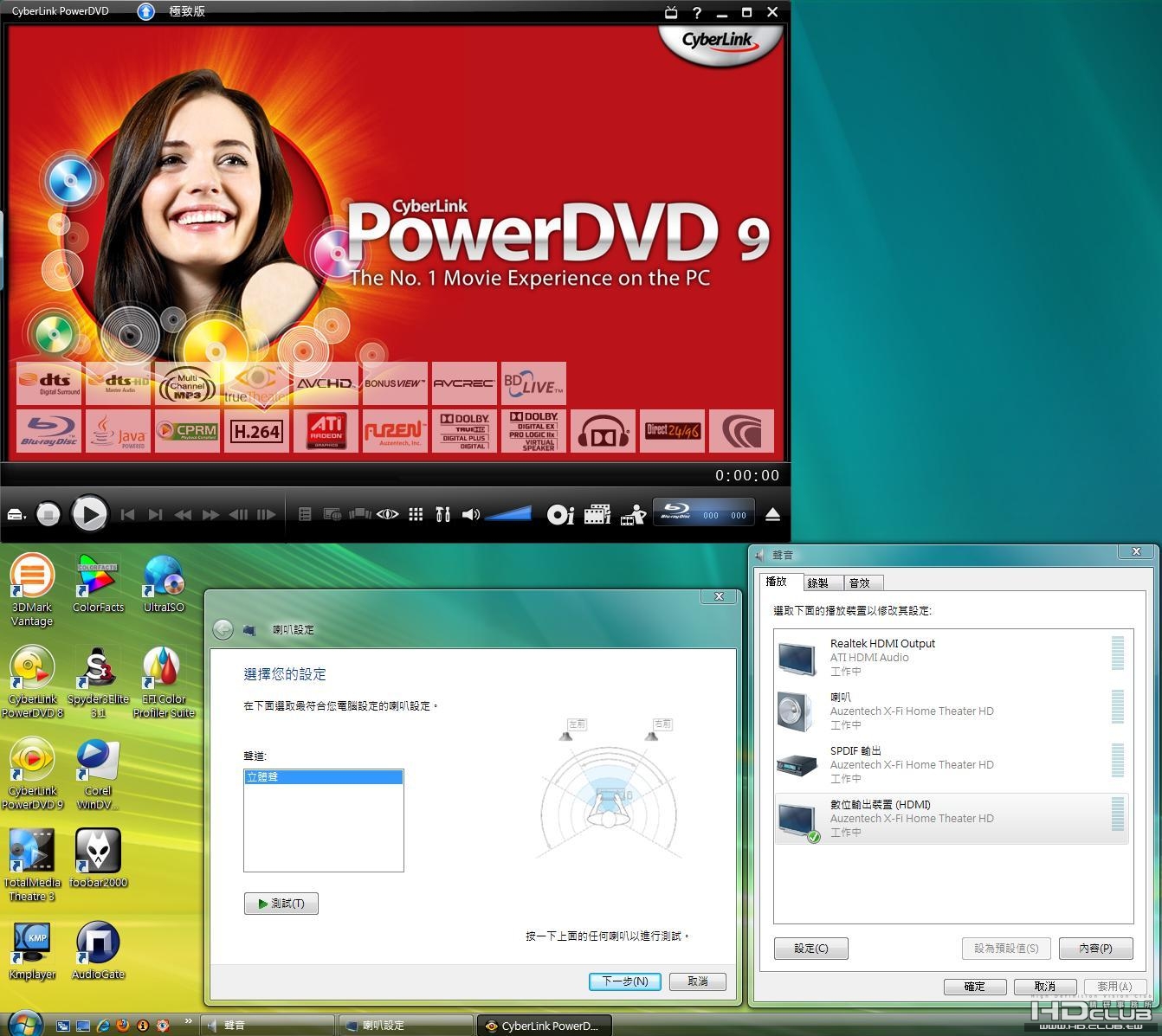Click 取消 in the Sound dialog
Viewport: 1162px width, 1036px height.
(1045, 987)
